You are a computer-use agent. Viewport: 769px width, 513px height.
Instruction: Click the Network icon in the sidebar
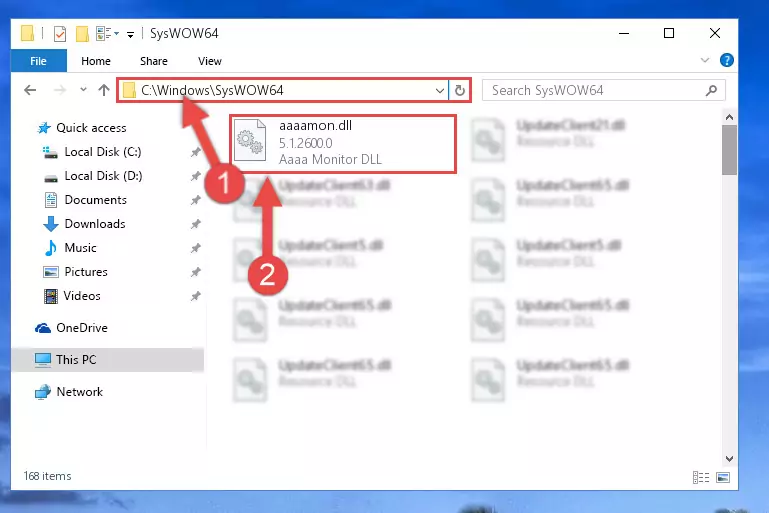(43, 392)
